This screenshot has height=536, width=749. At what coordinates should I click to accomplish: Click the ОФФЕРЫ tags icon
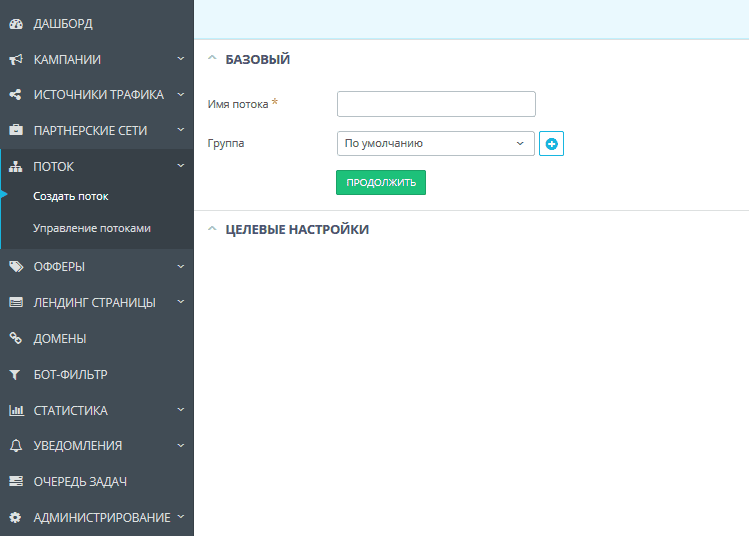(16, 267)
